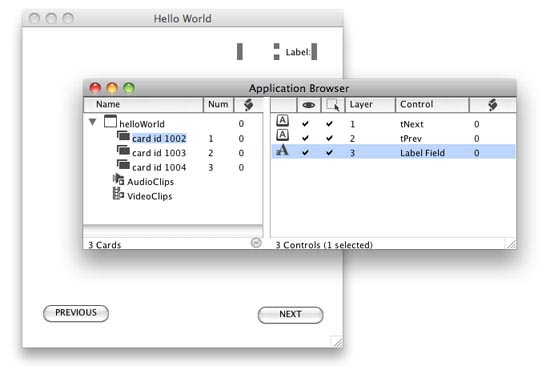Click layer number 2 in tPrev row
The height and width of the screenshot is (374, 546).
coord(352,139)
